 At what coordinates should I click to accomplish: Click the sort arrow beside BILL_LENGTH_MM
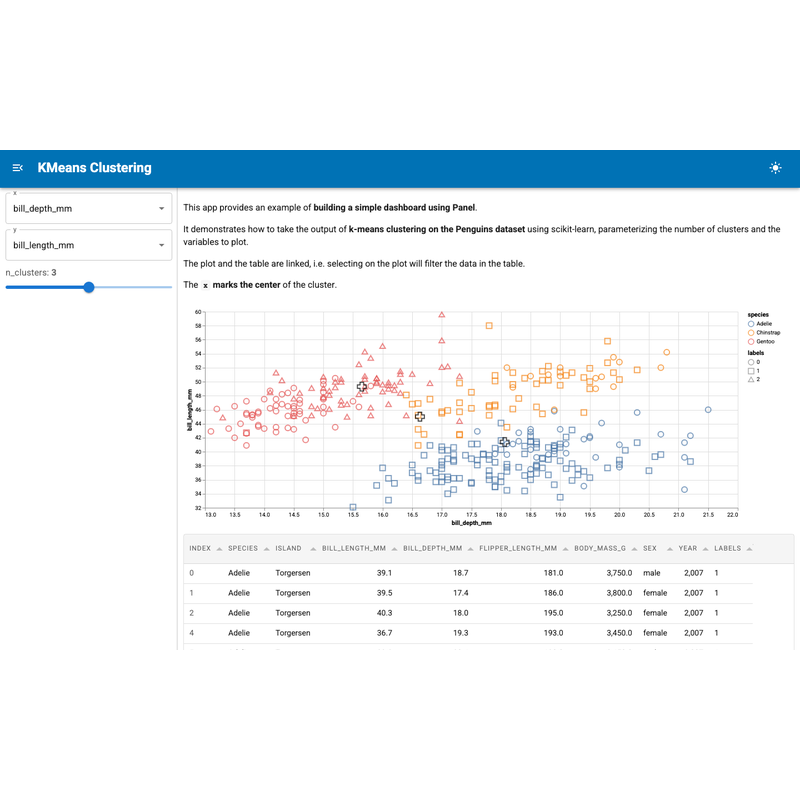pyautogui.click(x=394, y=549)
